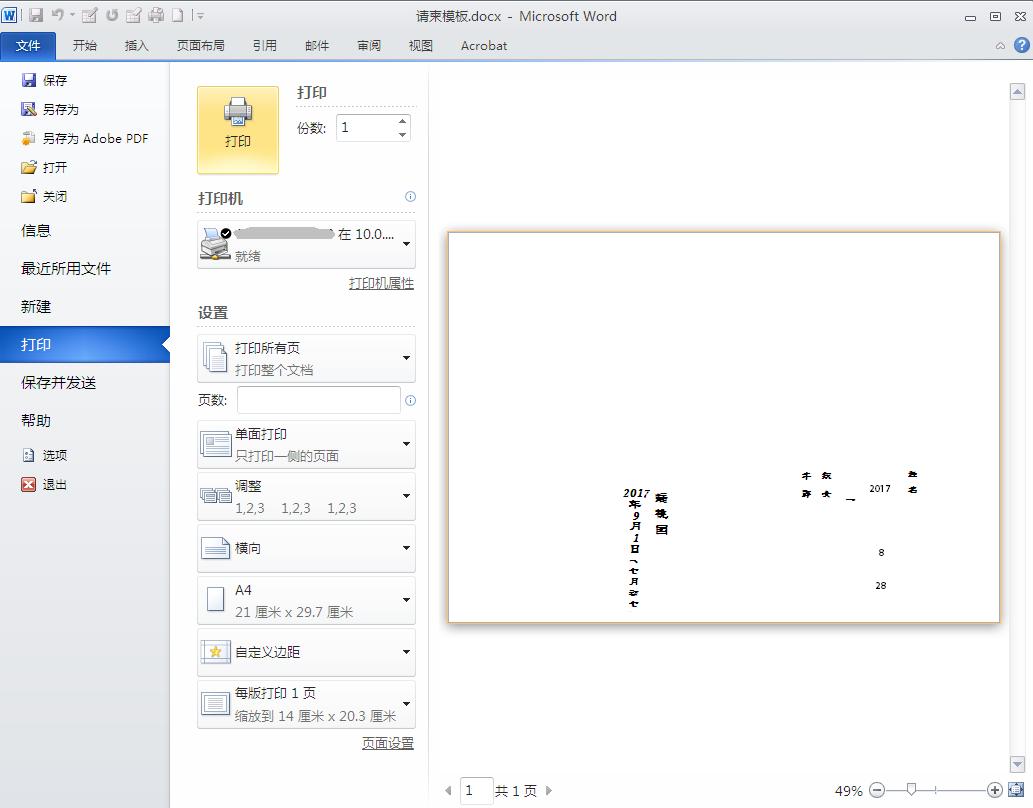Open the 页面设置 link

388,743
